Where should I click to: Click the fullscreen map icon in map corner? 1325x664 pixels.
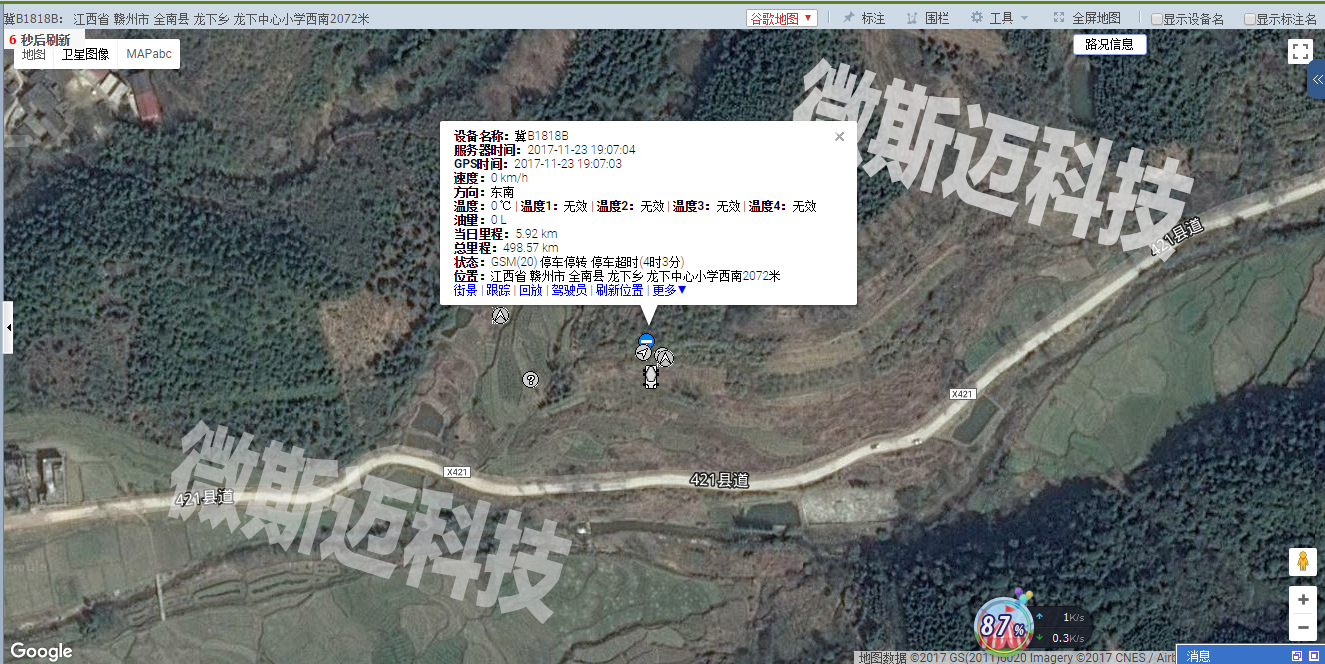[1300, 52]
